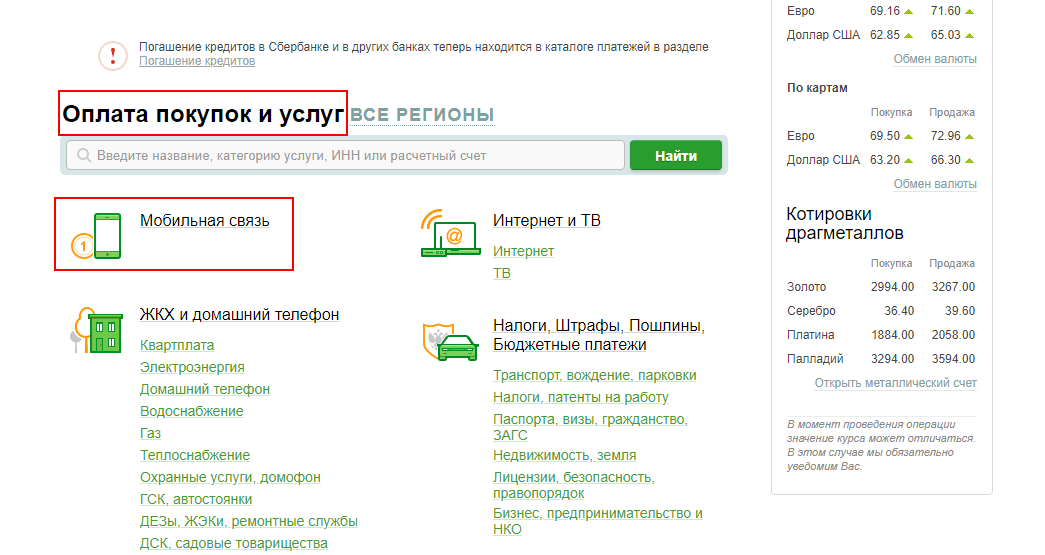
Task: Open the ВСЕ РЕГИОНЫ region selector
Action: (422, 115)
